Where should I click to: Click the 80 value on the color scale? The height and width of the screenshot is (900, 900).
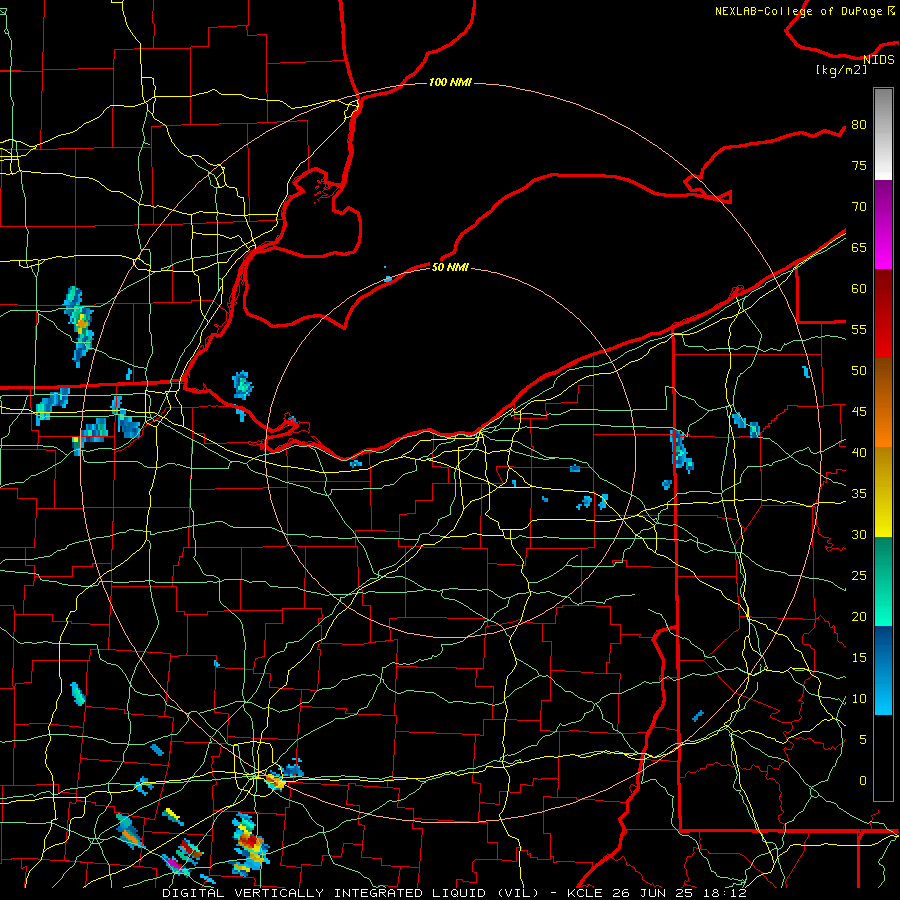pyautogui.click(x=859, y=125)
